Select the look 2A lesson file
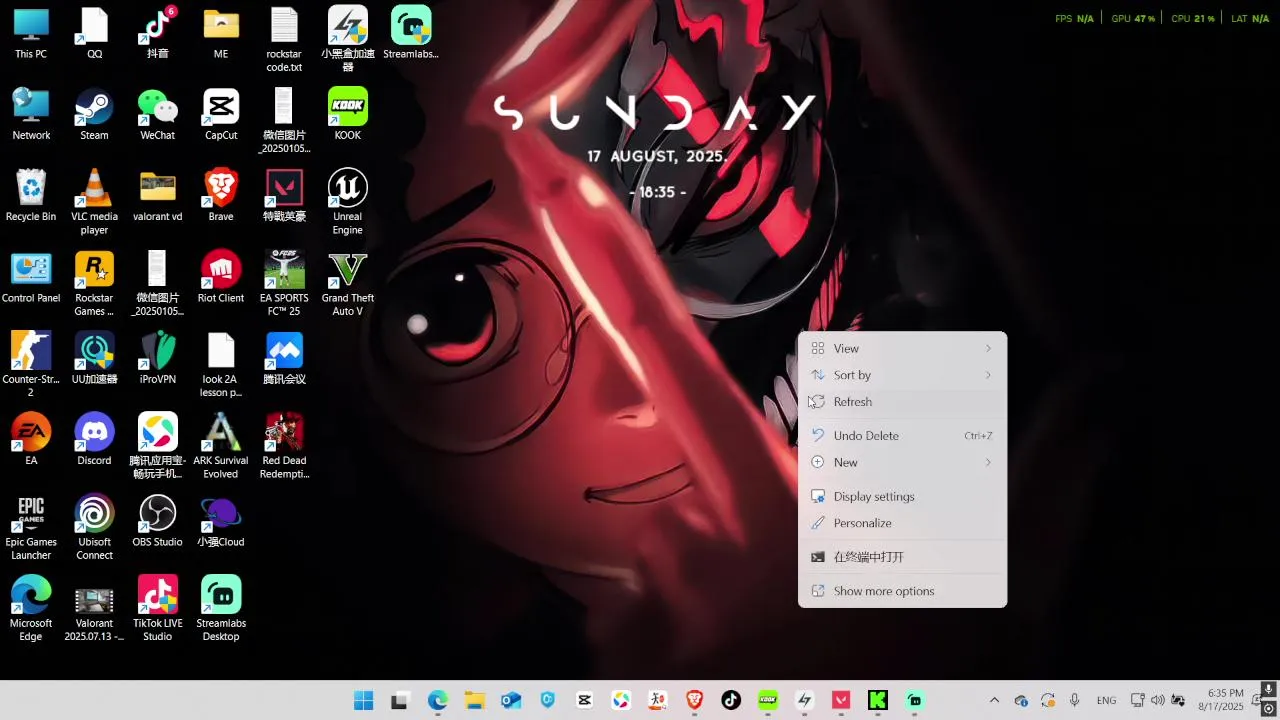 pyautogui.click(x=221, y=365)
